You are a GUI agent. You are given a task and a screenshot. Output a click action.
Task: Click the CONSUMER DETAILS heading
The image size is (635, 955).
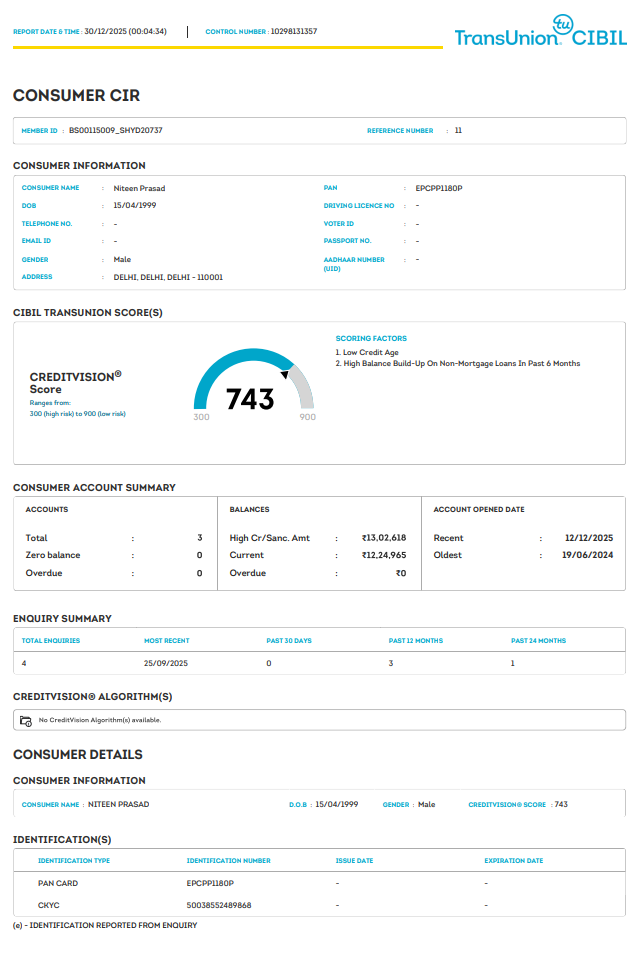click(x=78, y=755)
